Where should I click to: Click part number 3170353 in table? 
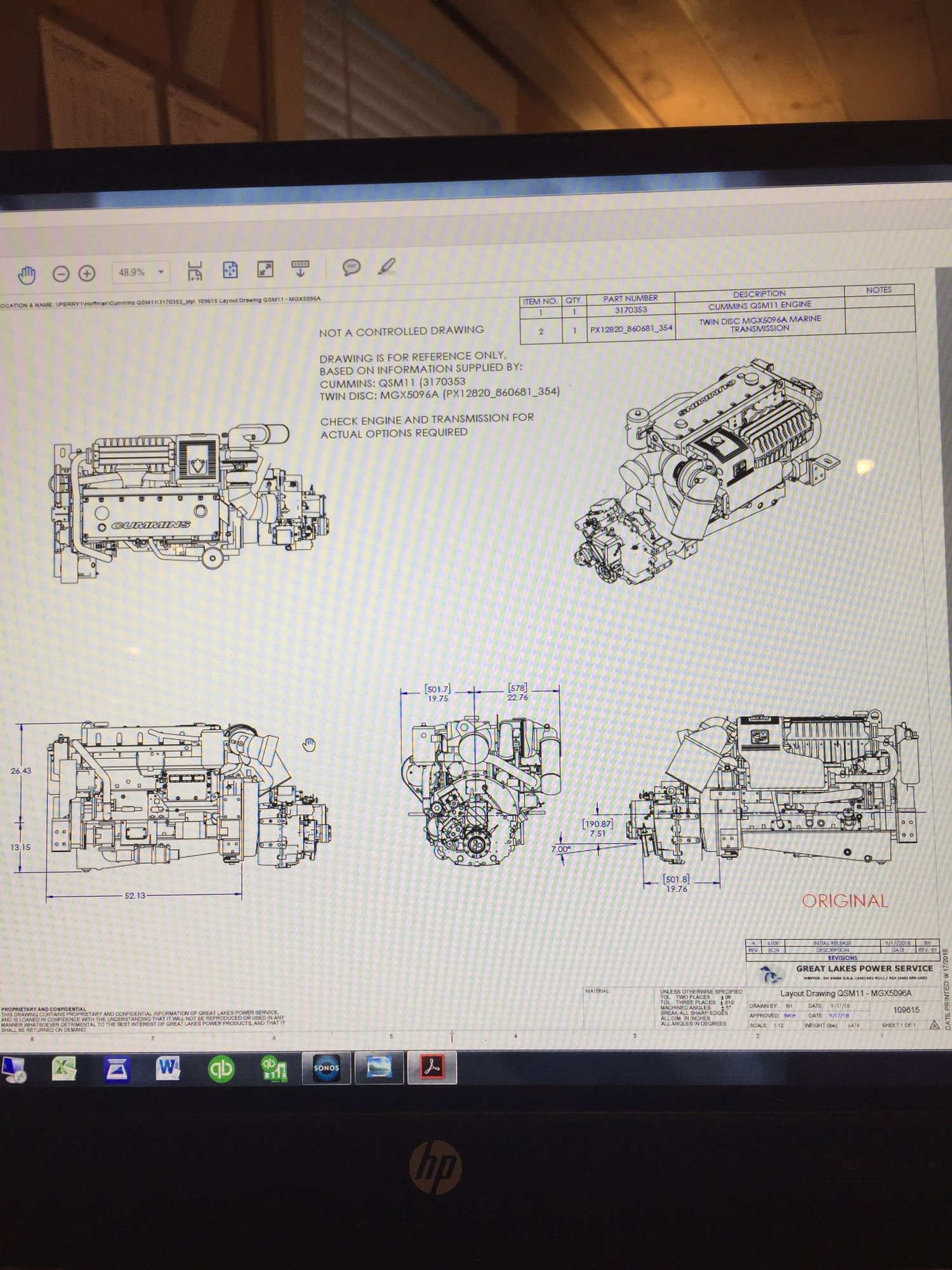click(631, 310)
